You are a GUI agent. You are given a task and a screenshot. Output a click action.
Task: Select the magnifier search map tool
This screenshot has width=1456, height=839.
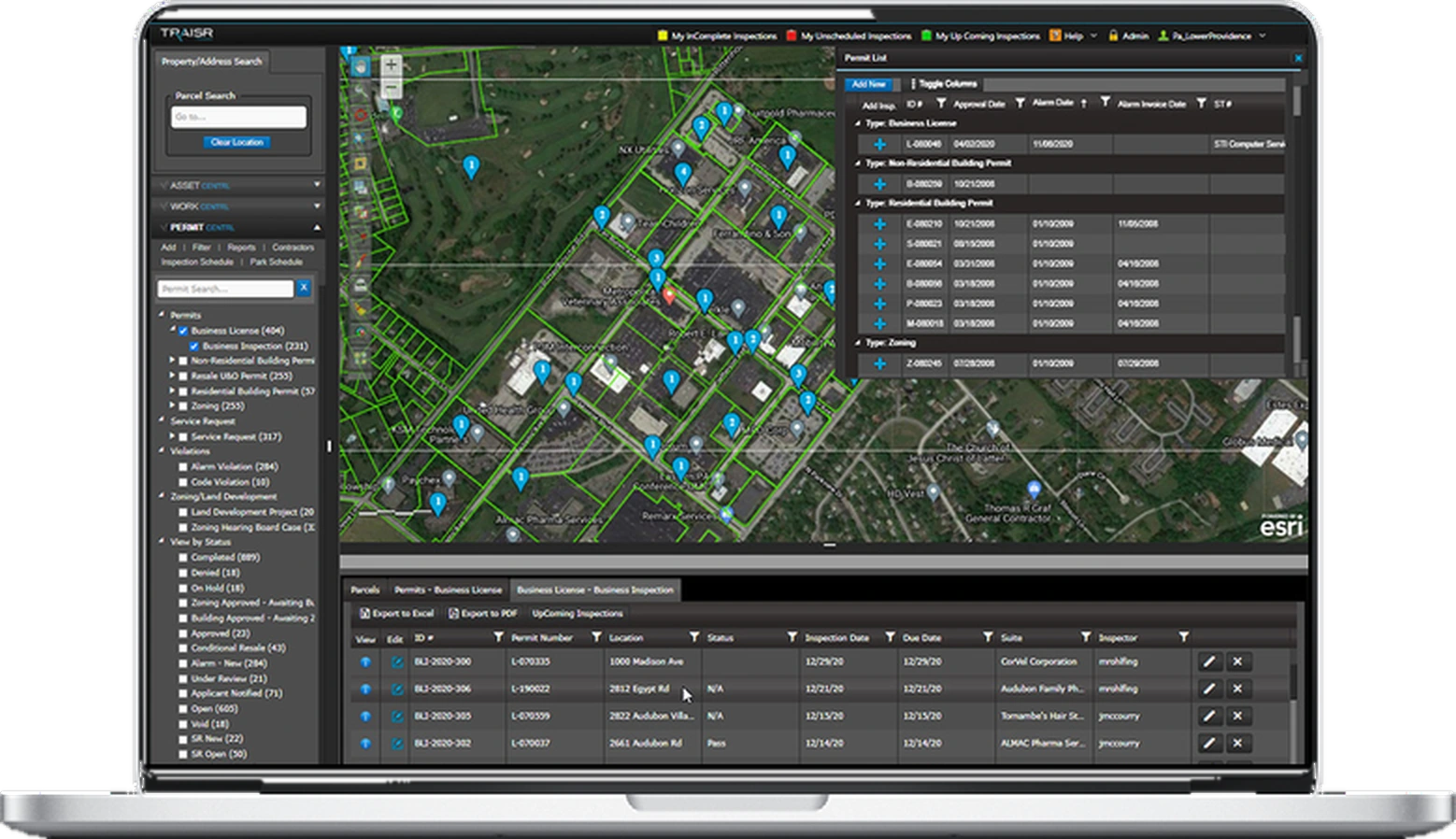[361, 92]
